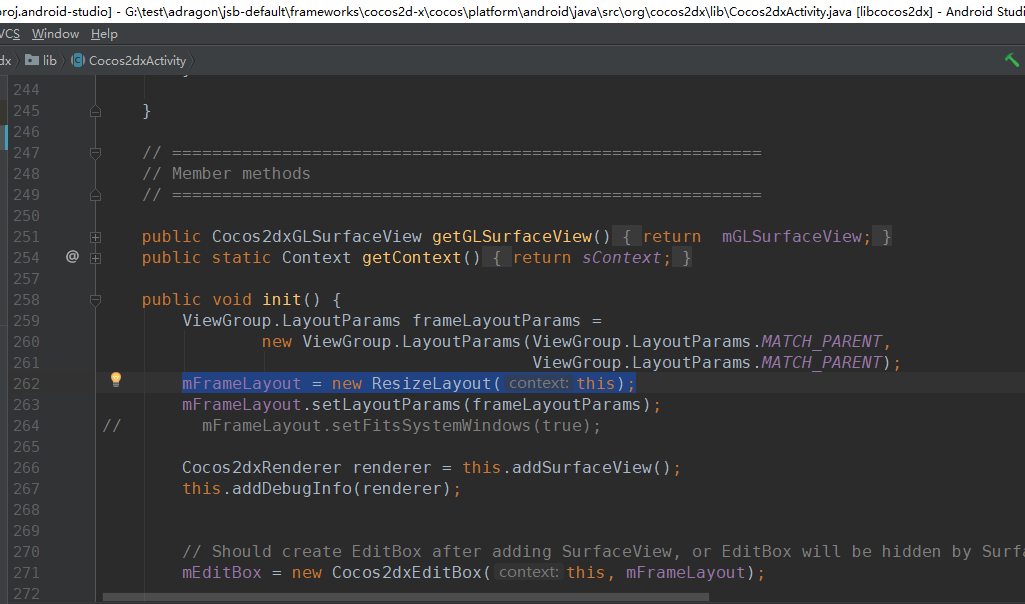
Task: Open the VCS menu
Action: click(9, 34)
